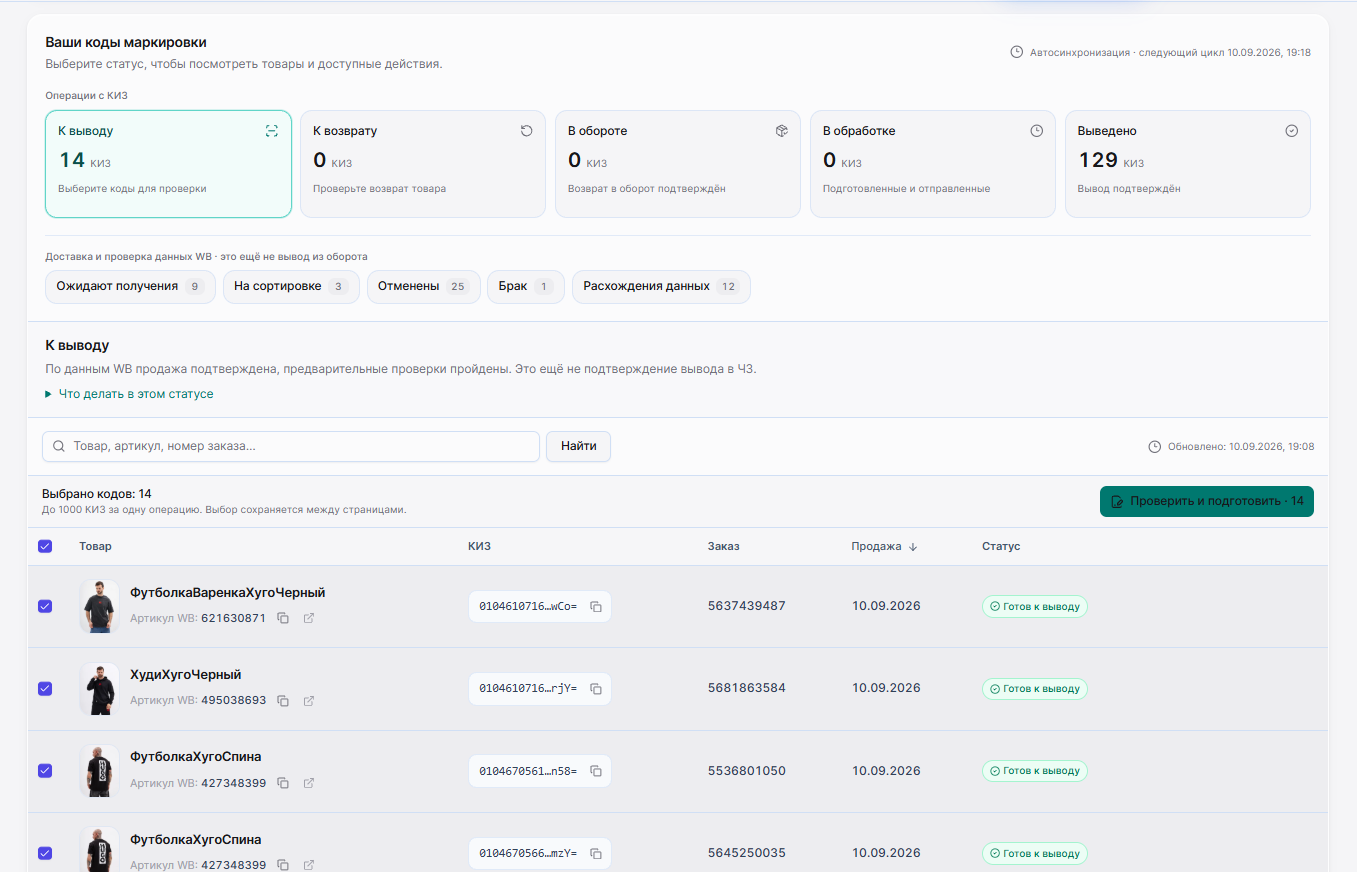Select the В обороте status card
Image resolution: width=1357 pixels, height=872 pixels.
tap(678, 164)
